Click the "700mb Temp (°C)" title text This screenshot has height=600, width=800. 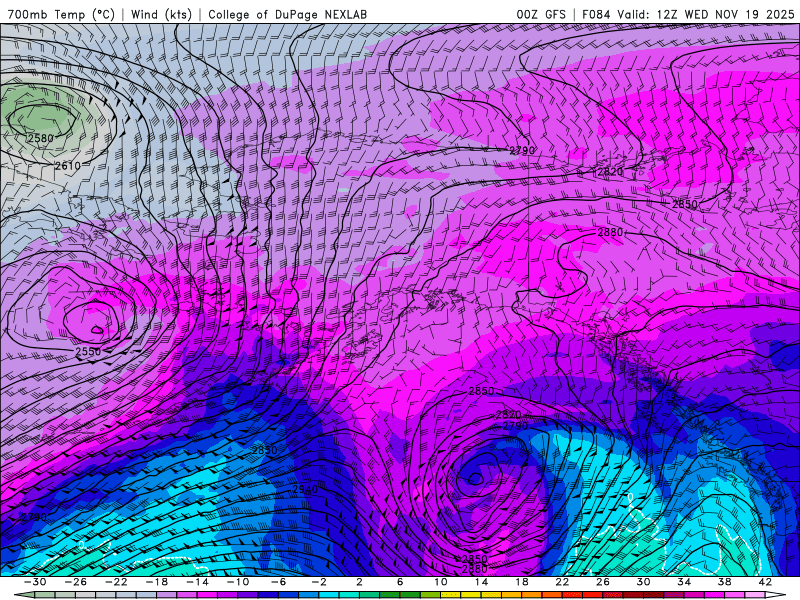[61, 14]
